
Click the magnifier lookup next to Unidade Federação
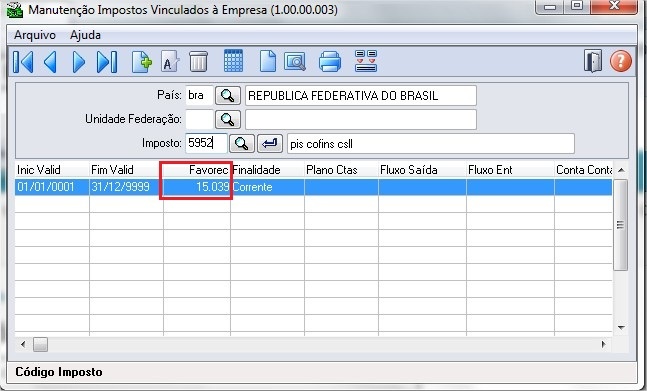[x=227, y=119]
